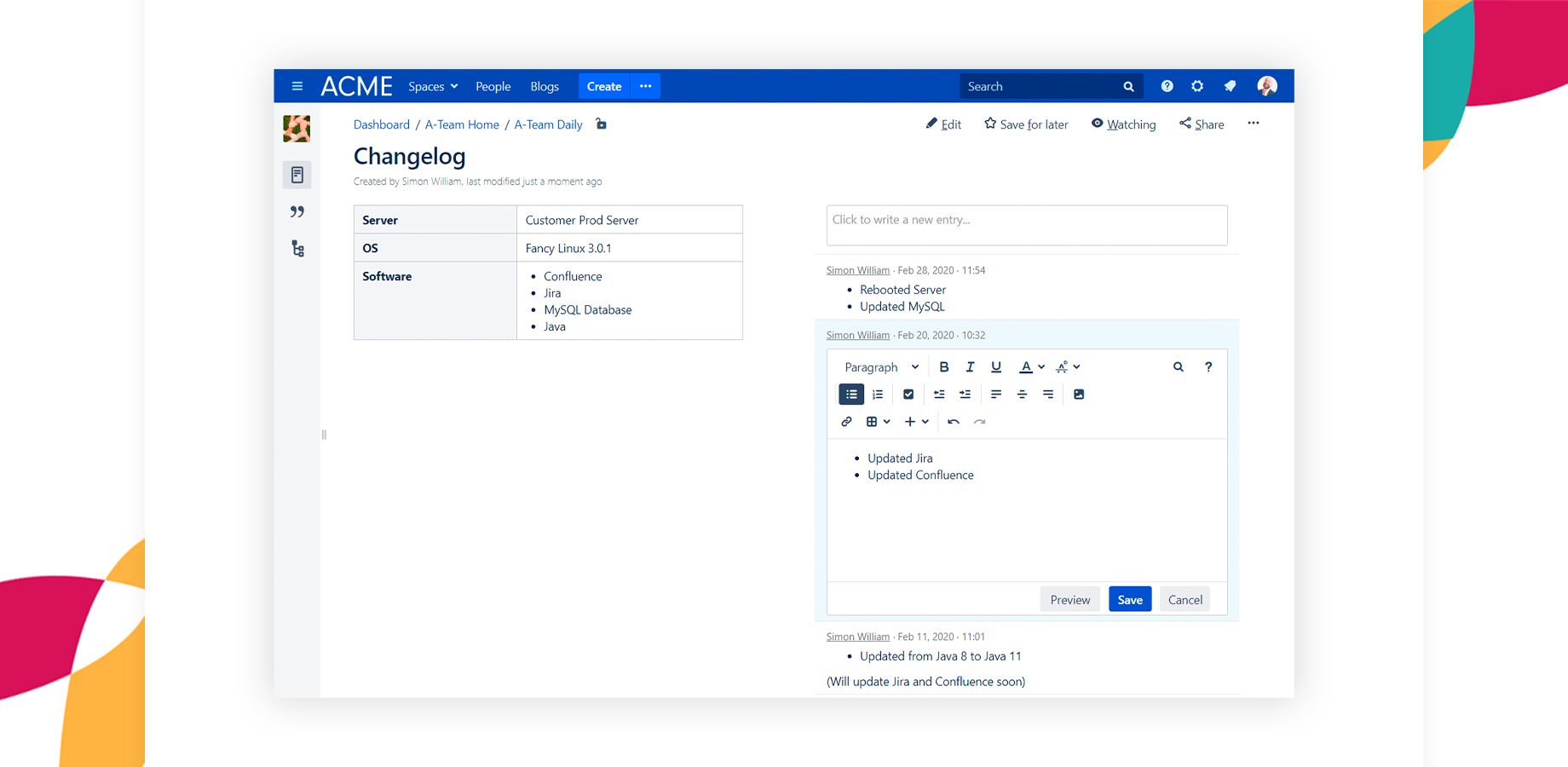Click the new entry text field

(x=1027, y=225)
